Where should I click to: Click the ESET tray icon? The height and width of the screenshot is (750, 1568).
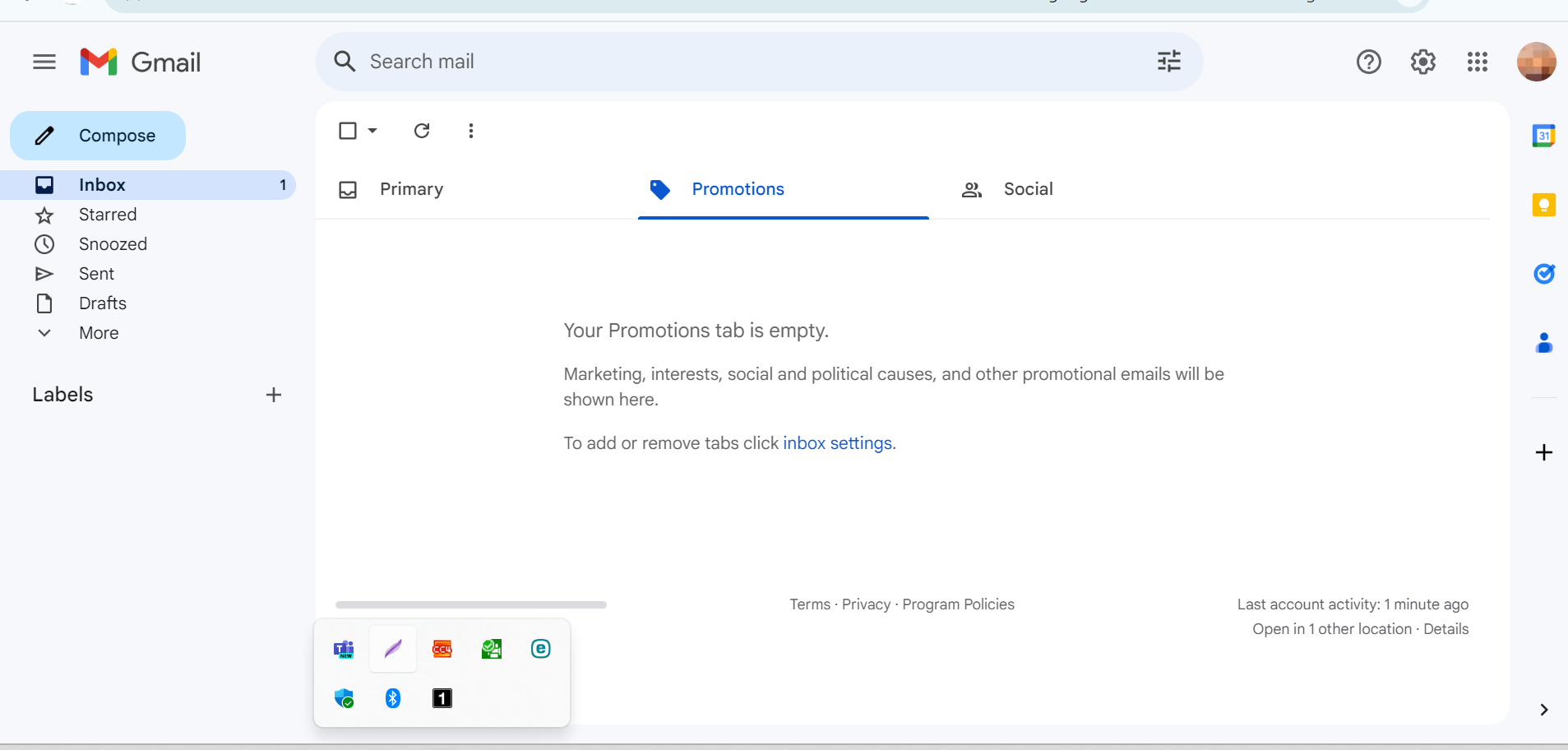tap(541, 649)
